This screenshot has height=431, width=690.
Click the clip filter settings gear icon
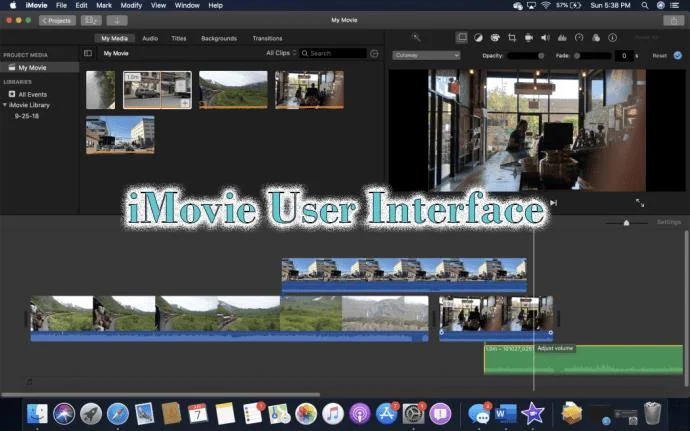click(374, 53)
